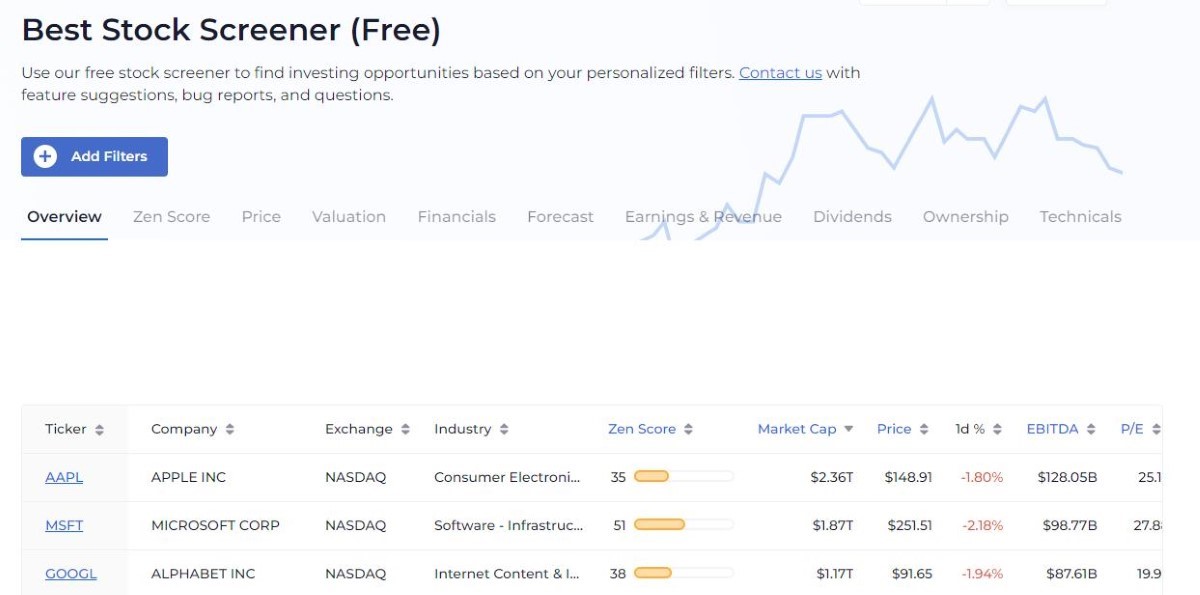This screenshot has width=1200, height=595.
Task: Follow the Contact us link
Action: [780, 73]
